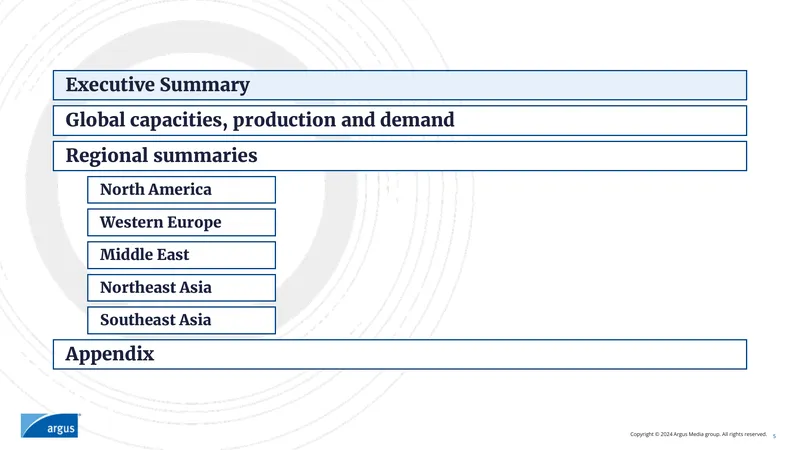Screen dimensions: 800x450
Task: Go to the North America summary
Action: [x=181, y=190]
